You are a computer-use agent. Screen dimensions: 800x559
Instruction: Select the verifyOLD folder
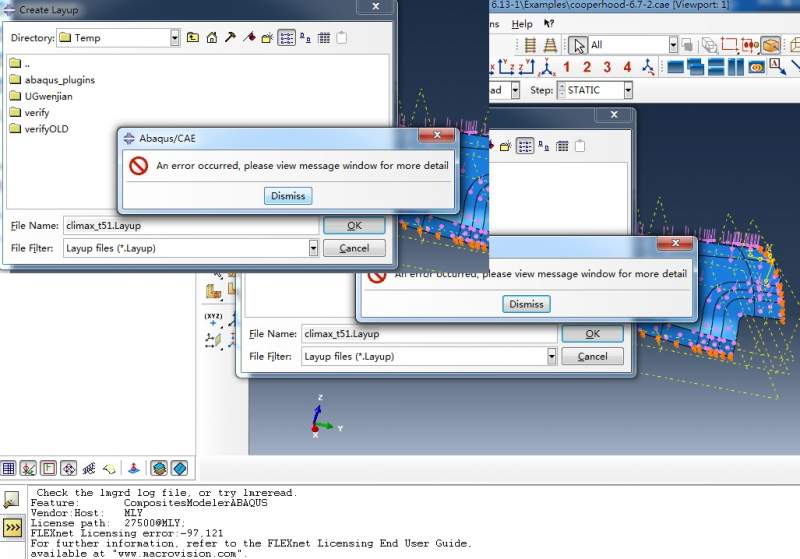39,129
